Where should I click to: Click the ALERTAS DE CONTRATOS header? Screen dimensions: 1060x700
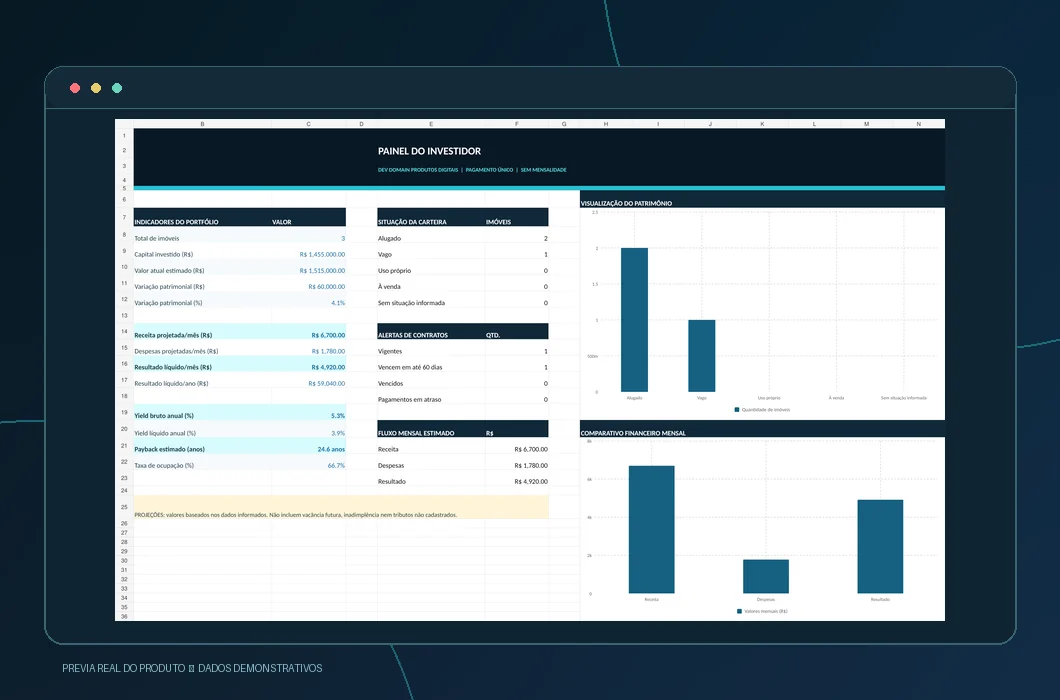[x=412, y=335]
